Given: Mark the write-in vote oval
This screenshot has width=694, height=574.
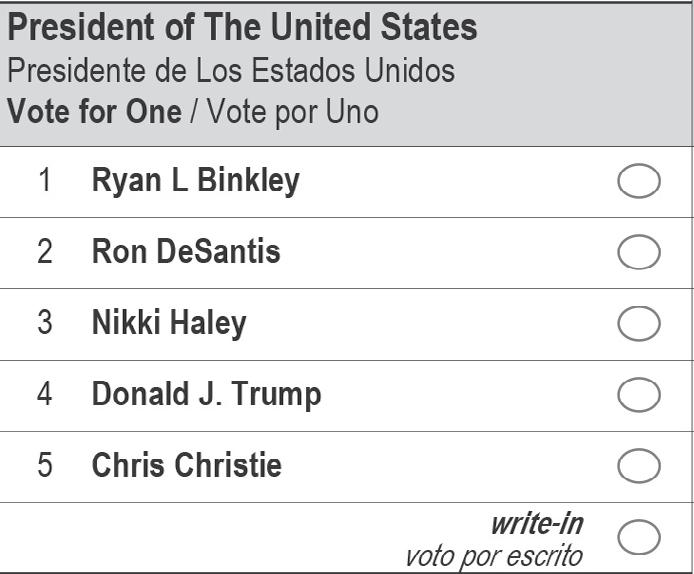Looking at the screenshot, I should click(x=639, y=537).
